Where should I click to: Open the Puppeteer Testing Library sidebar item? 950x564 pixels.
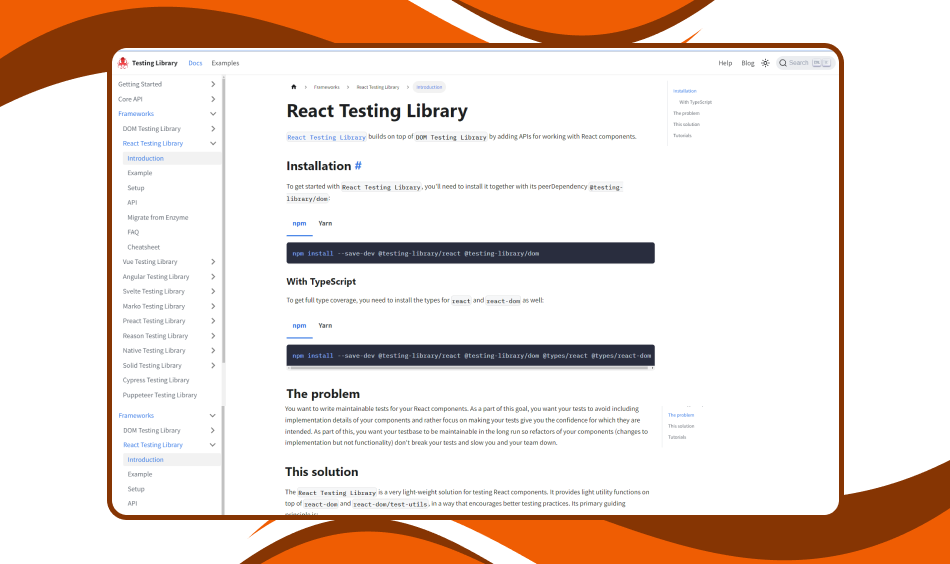160,395
